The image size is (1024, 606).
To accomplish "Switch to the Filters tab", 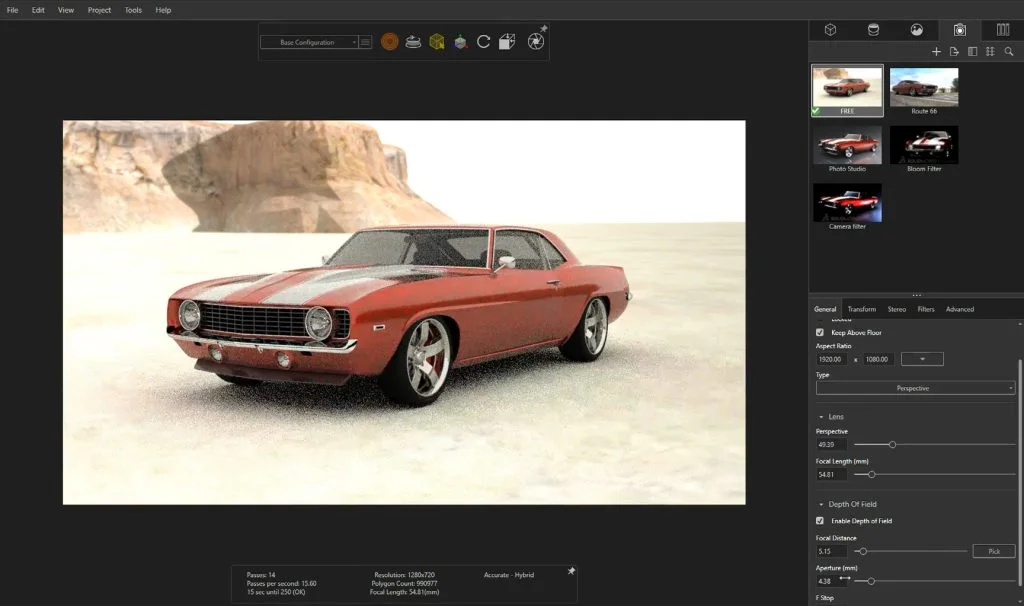I will 926,309.
